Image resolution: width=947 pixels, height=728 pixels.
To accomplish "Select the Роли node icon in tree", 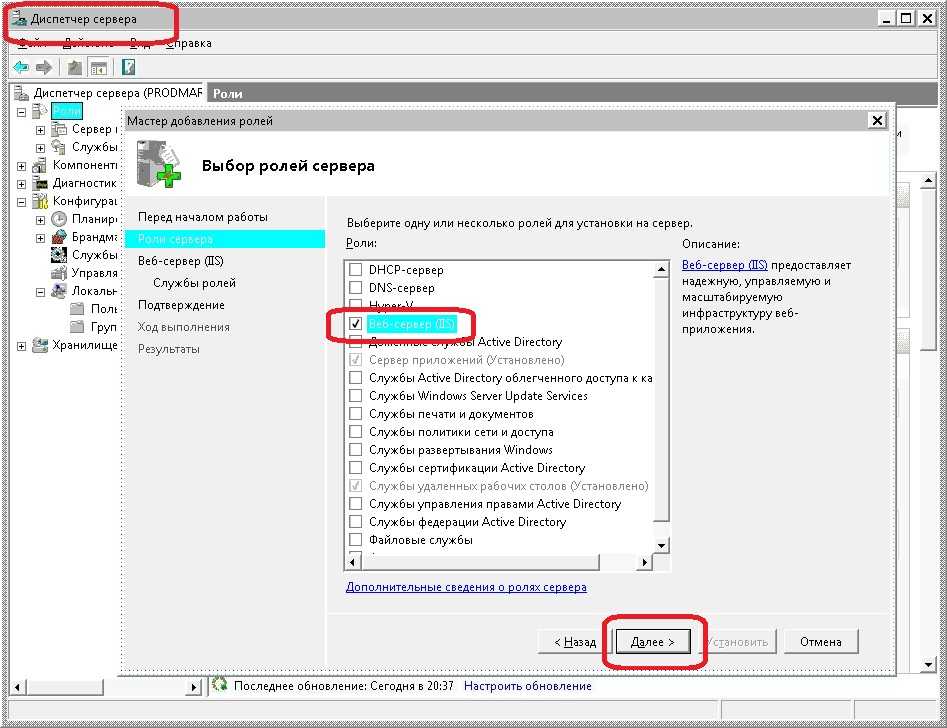I will click(40, 111).
